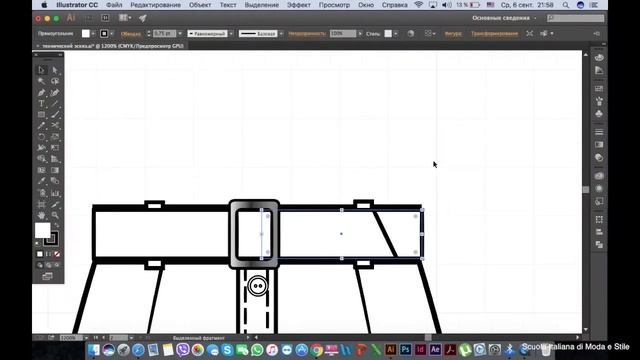Click the stroke weight input field
The height and width of the screenshot is (360, 640).
point(164,33)
